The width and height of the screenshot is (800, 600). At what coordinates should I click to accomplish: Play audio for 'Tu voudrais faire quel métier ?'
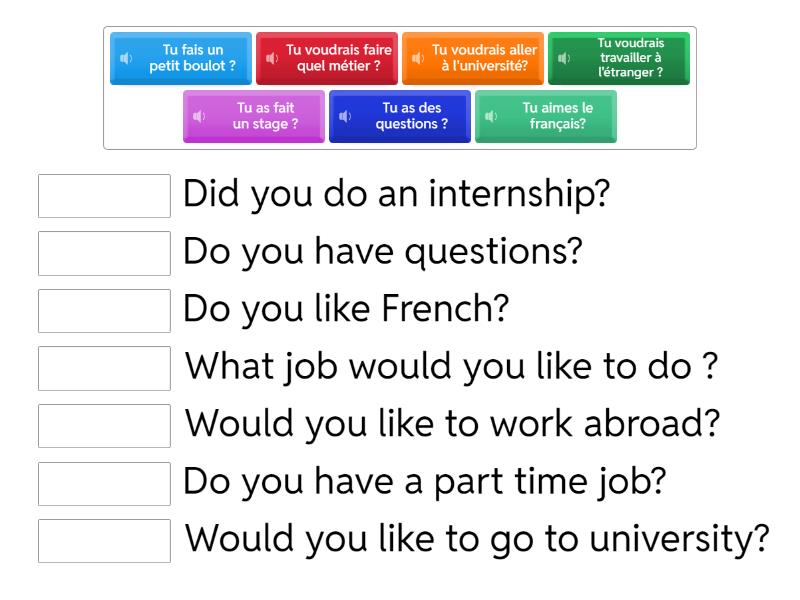pos(272,58)
